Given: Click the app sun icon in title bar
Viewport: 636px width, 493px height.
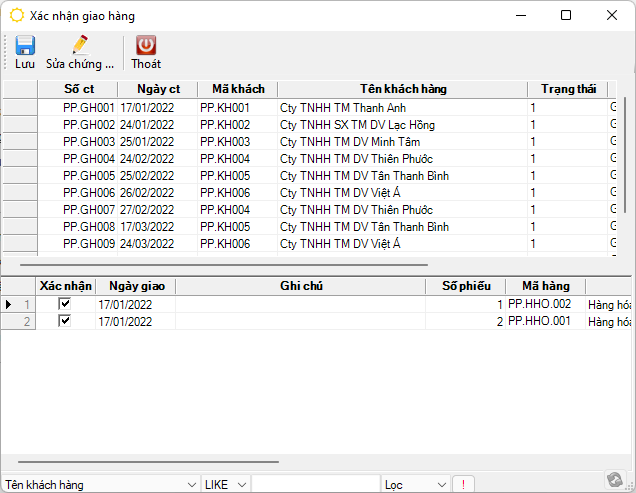Looking at the screenshot, I should (x=17, y=16).
